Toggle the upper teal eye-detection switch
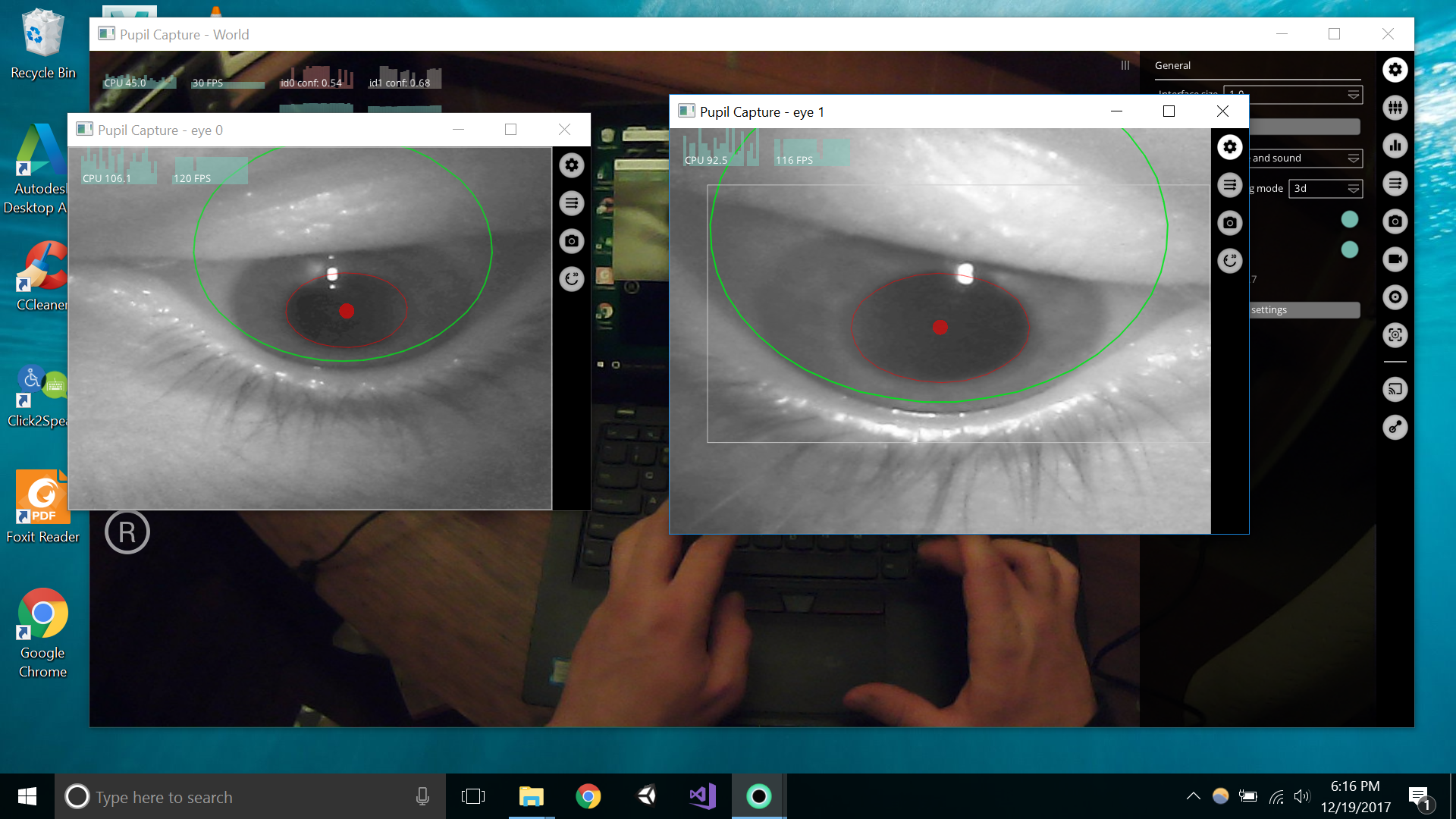Viewport: 1456px width, 819px height. pyautogui.click(x=1350, y=220)
